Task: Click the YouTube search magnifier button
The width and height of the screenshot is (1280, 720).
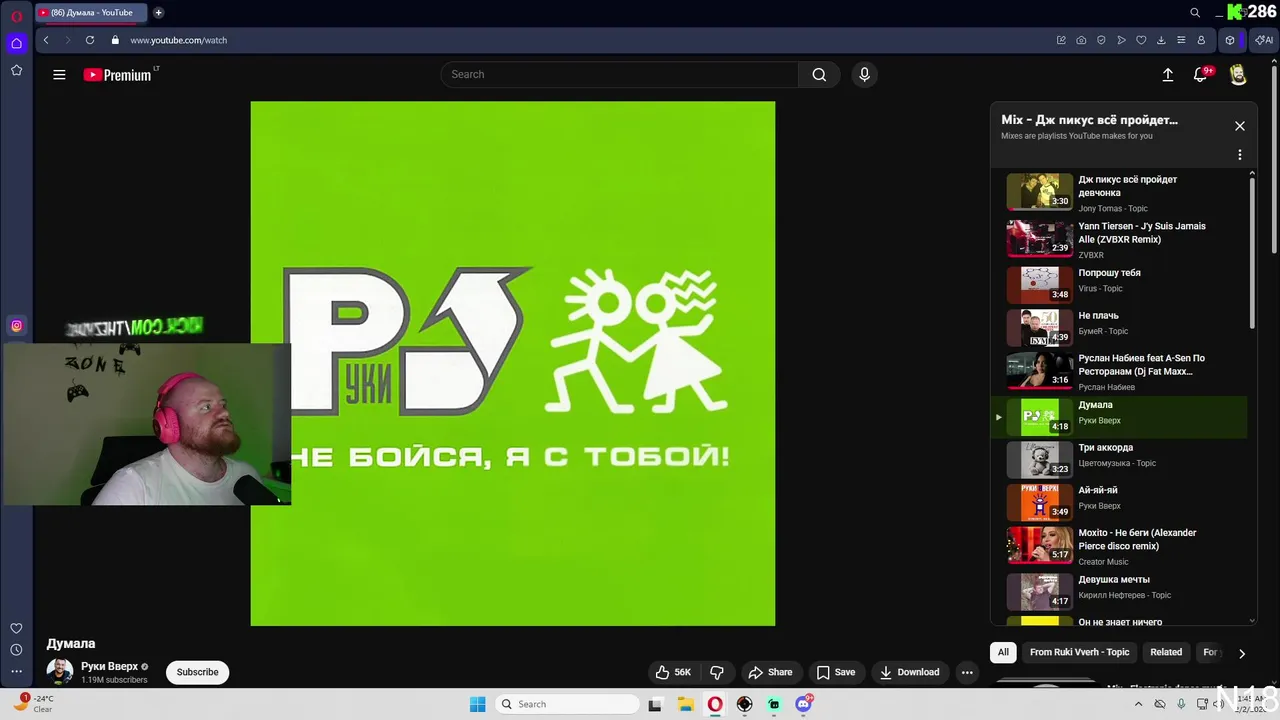Action: coord(819,74)
